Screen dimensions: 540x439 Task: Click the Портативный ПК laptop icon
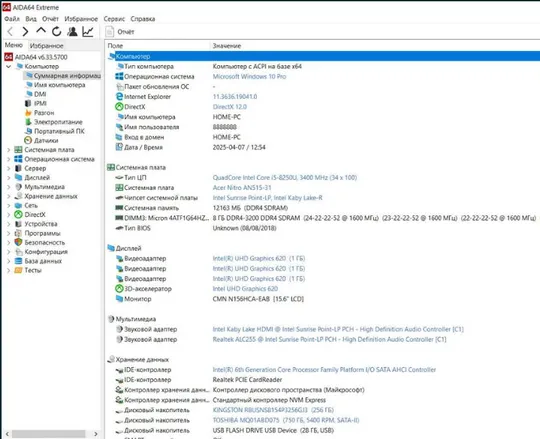[28, 131]
